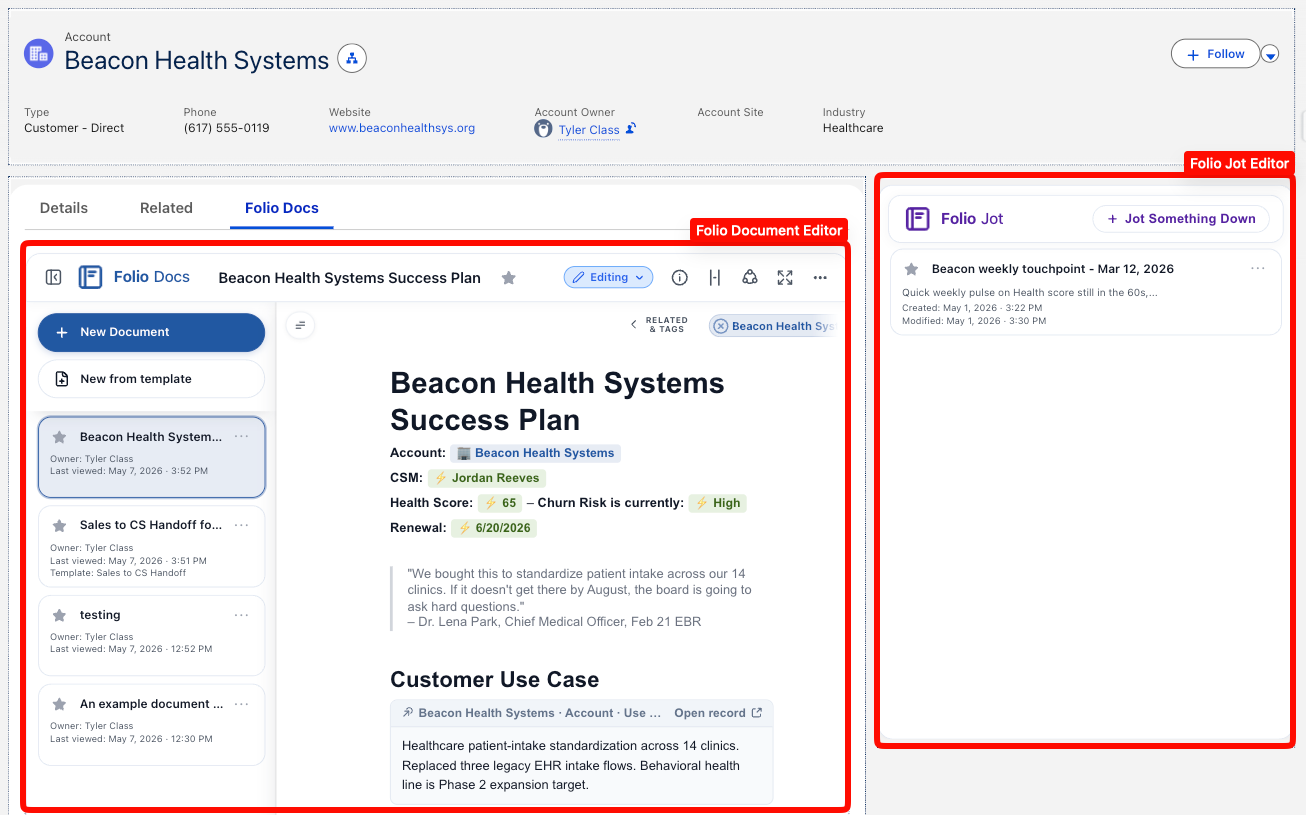Open the Sales to CS Handoff document

coord(151,546)
